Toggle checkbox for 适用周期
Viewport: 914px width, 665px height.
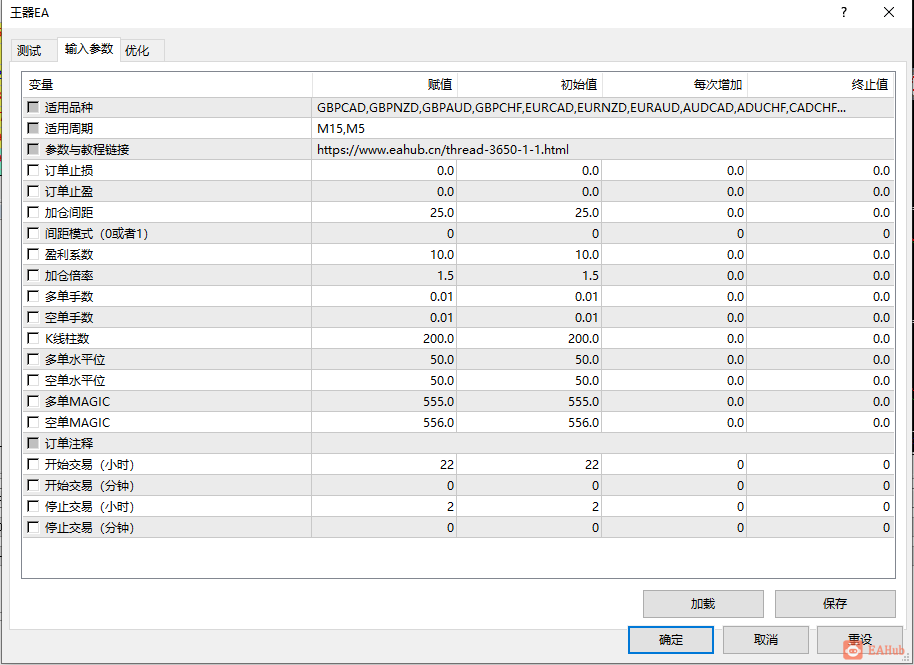pos(33,128)
